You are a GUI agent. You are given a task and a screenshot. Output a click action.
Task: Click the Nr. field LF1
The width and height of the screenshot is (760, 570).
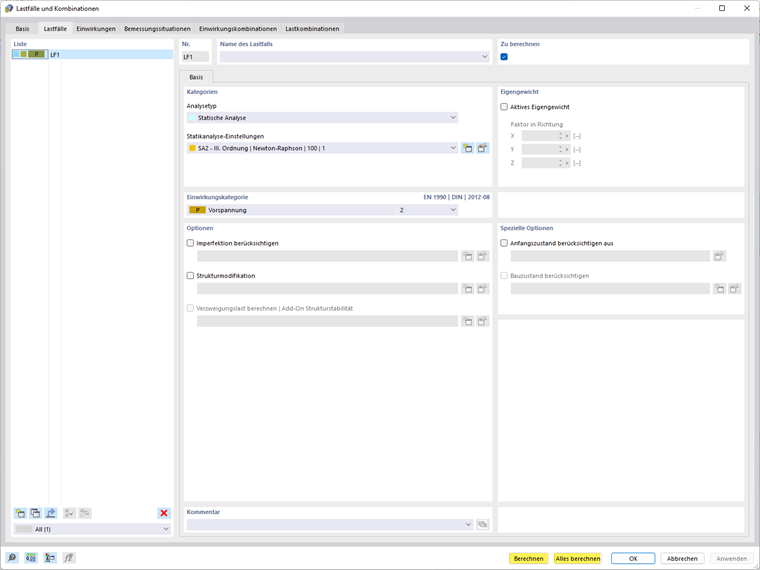pyautogui.click(x=195, y=57)
